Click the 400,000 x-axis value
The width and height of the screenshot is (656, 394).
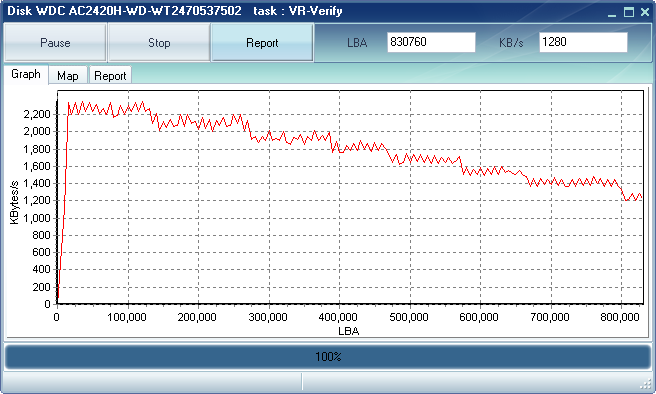338,317
